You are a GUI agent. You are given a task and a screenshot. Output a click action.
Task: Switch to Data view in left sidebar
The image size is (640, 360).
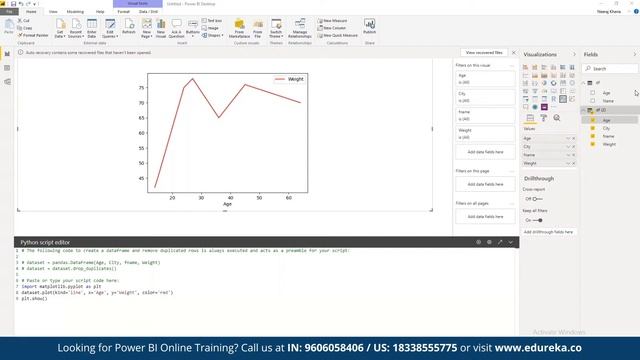coord(7,68)
